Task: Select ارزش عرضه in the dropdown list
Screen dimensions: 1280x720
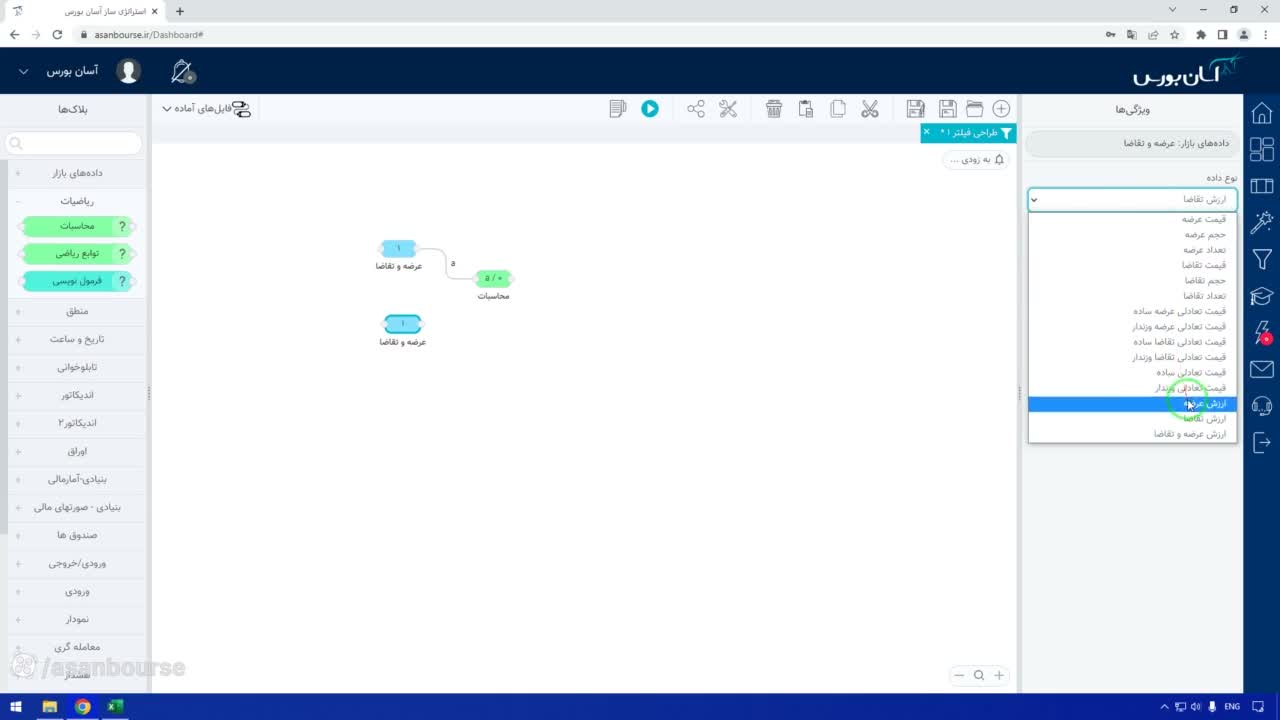Action: [1132, 404]
